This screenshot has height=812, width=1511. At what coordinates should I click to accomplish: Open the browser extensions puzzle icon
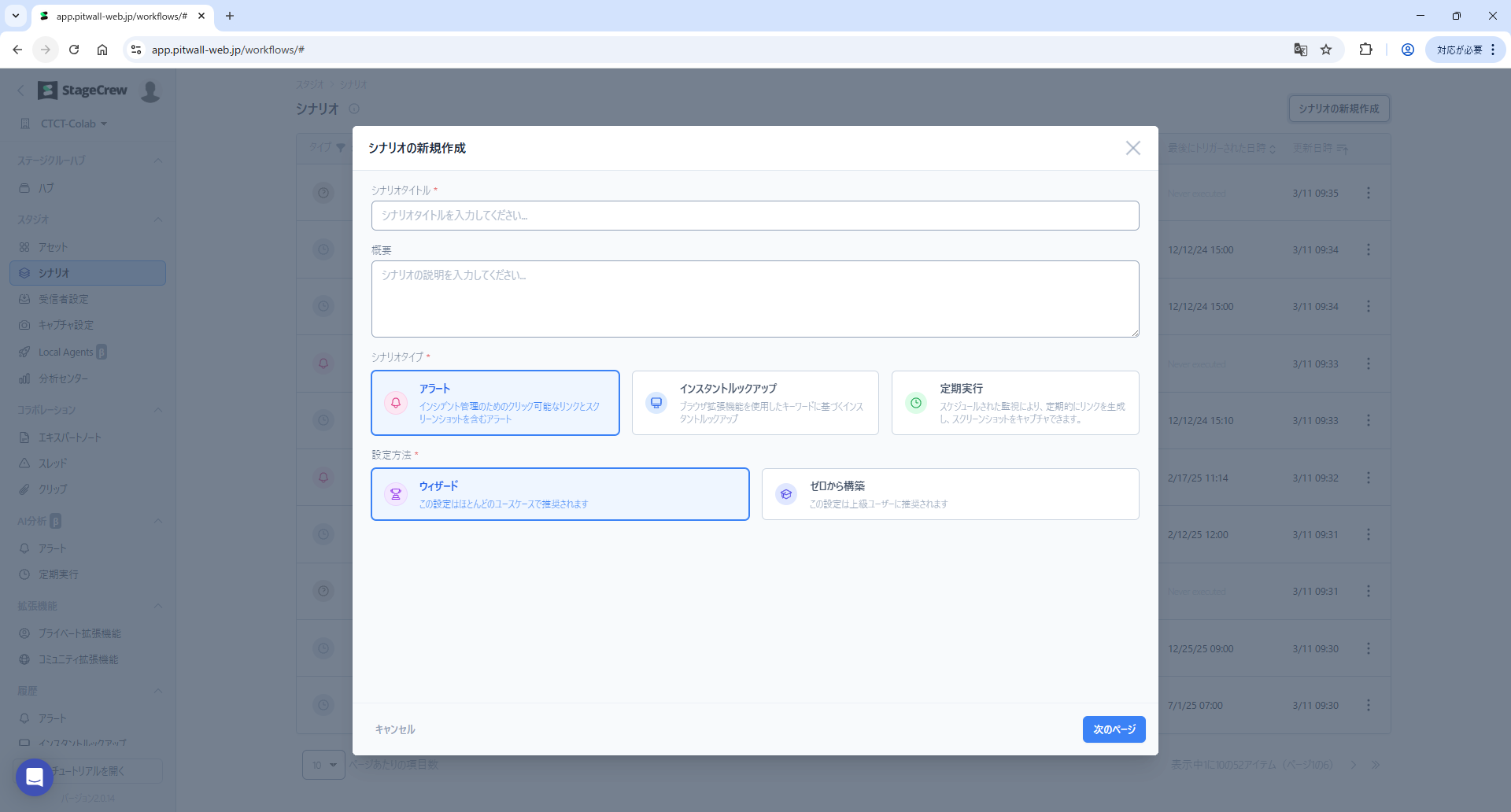1365,50
